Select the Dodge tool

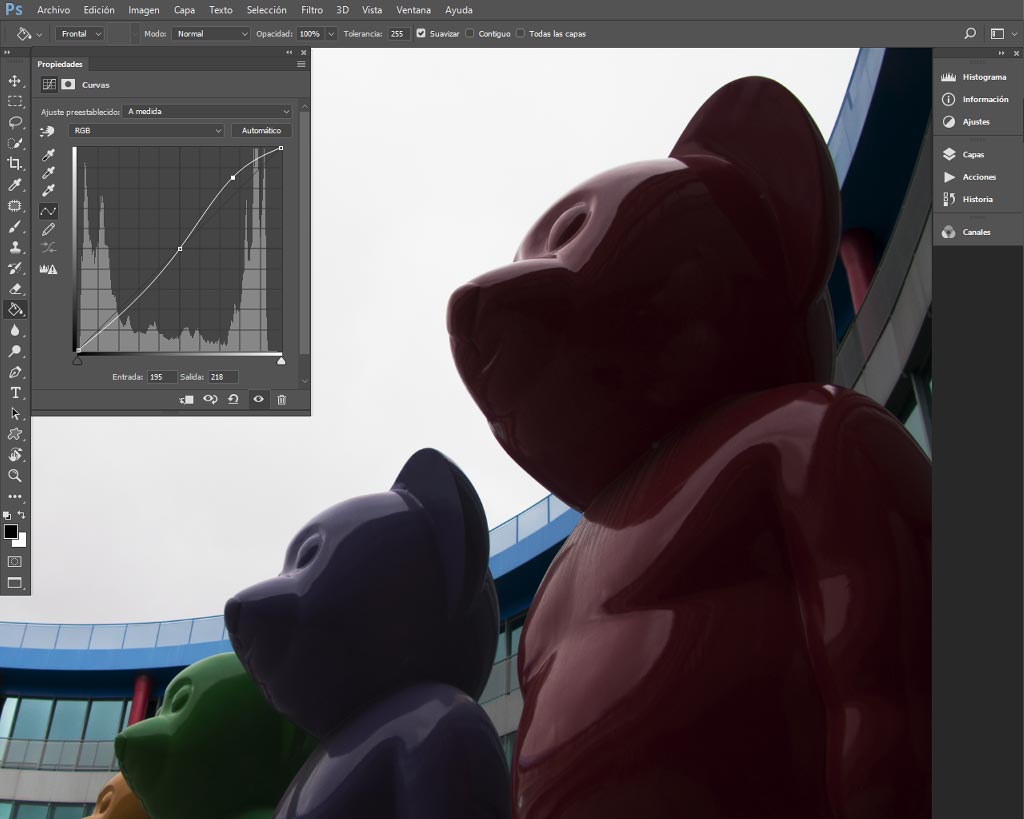(14, 351)
